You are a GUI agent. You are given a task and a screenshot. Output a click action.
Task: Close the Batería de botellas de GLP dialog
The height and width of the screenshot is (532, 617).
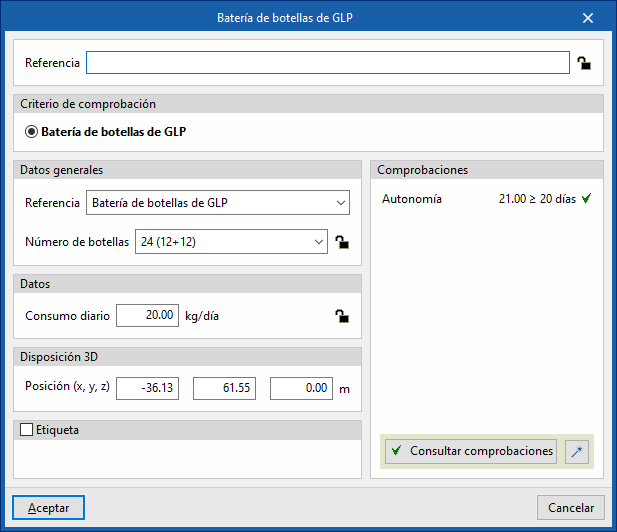[x=587, y=18]
